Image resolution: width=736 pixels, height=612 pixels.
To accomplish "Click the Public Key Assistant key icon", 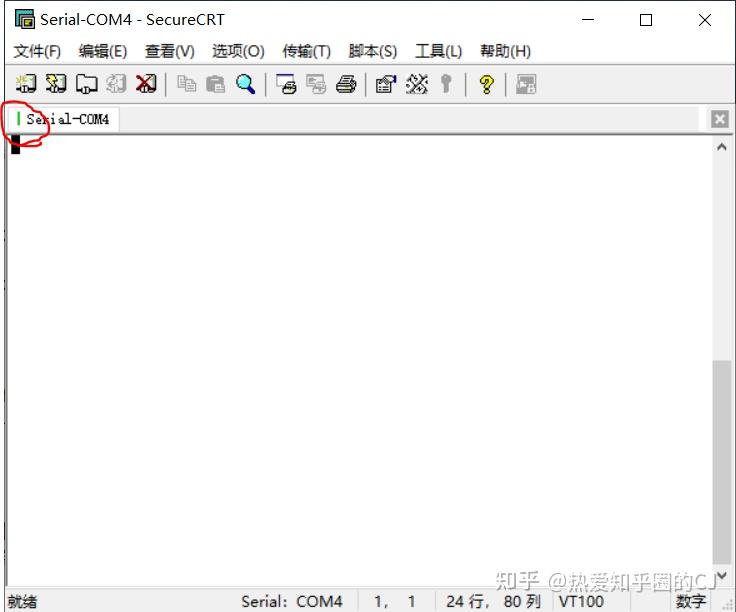I will click(x=446, y=84).
